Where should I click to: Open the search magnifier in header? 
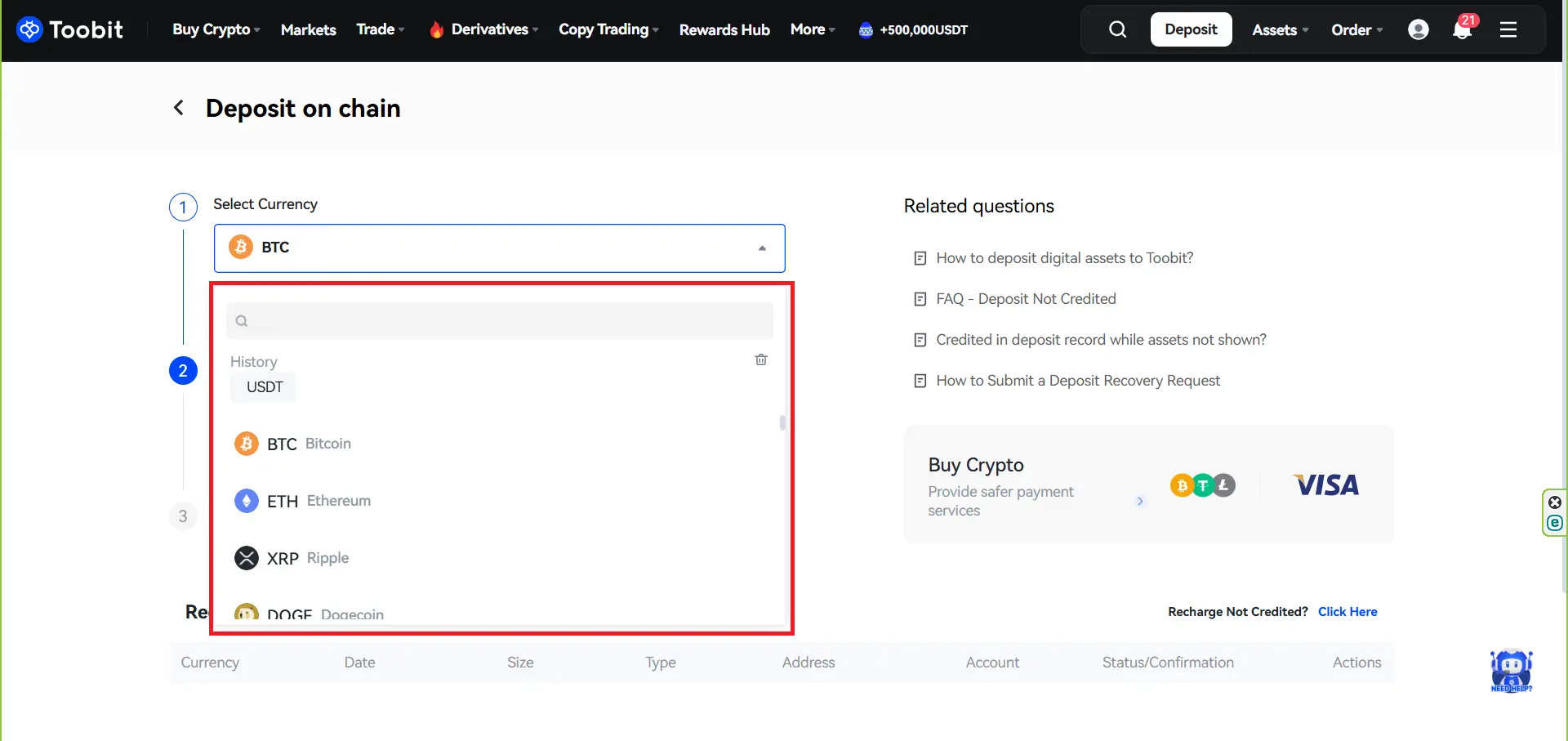tap(1117, 30)
